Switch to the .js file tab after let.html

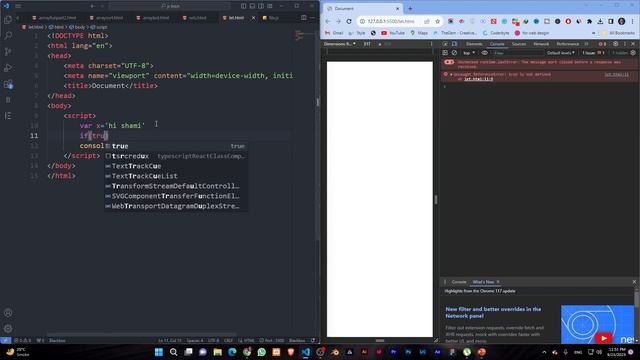coord(271,18)
